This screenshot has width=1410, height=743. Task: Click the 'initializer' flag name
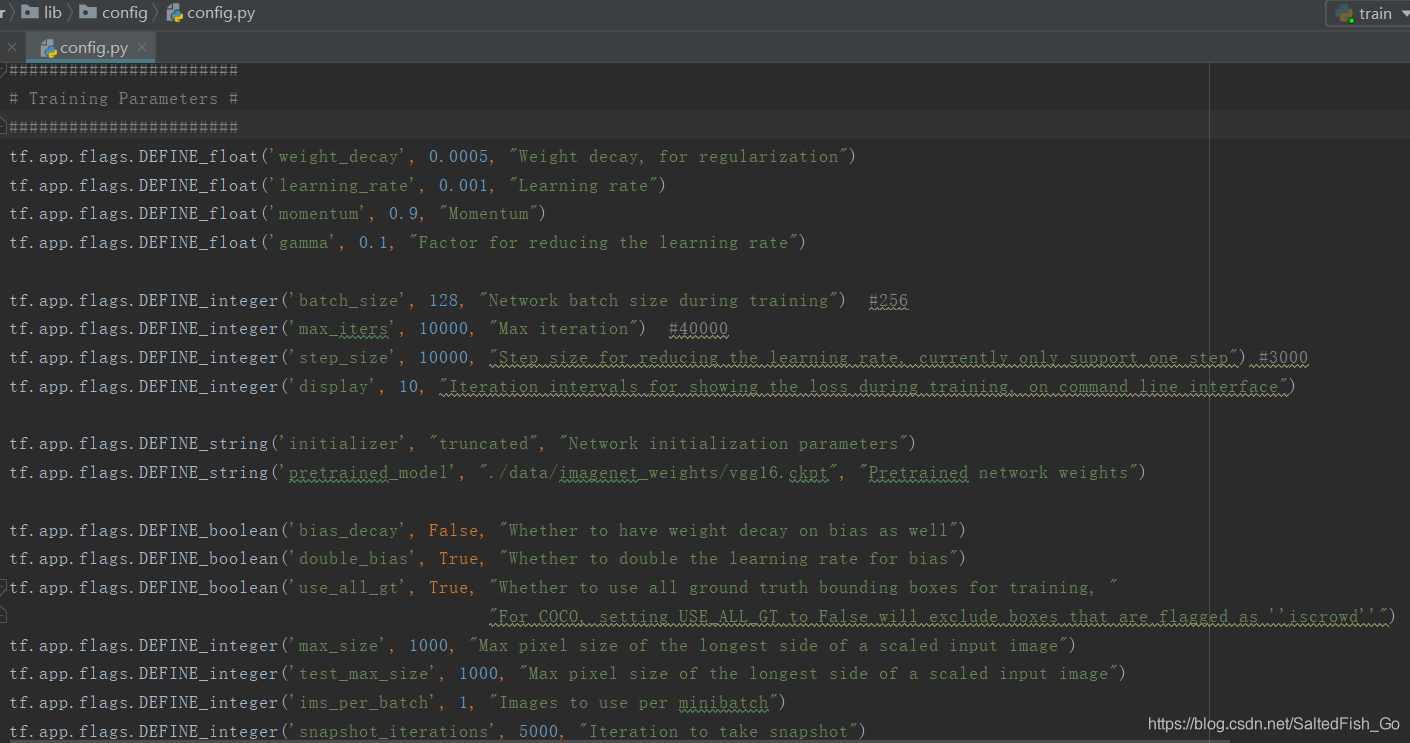coord(349,443)
